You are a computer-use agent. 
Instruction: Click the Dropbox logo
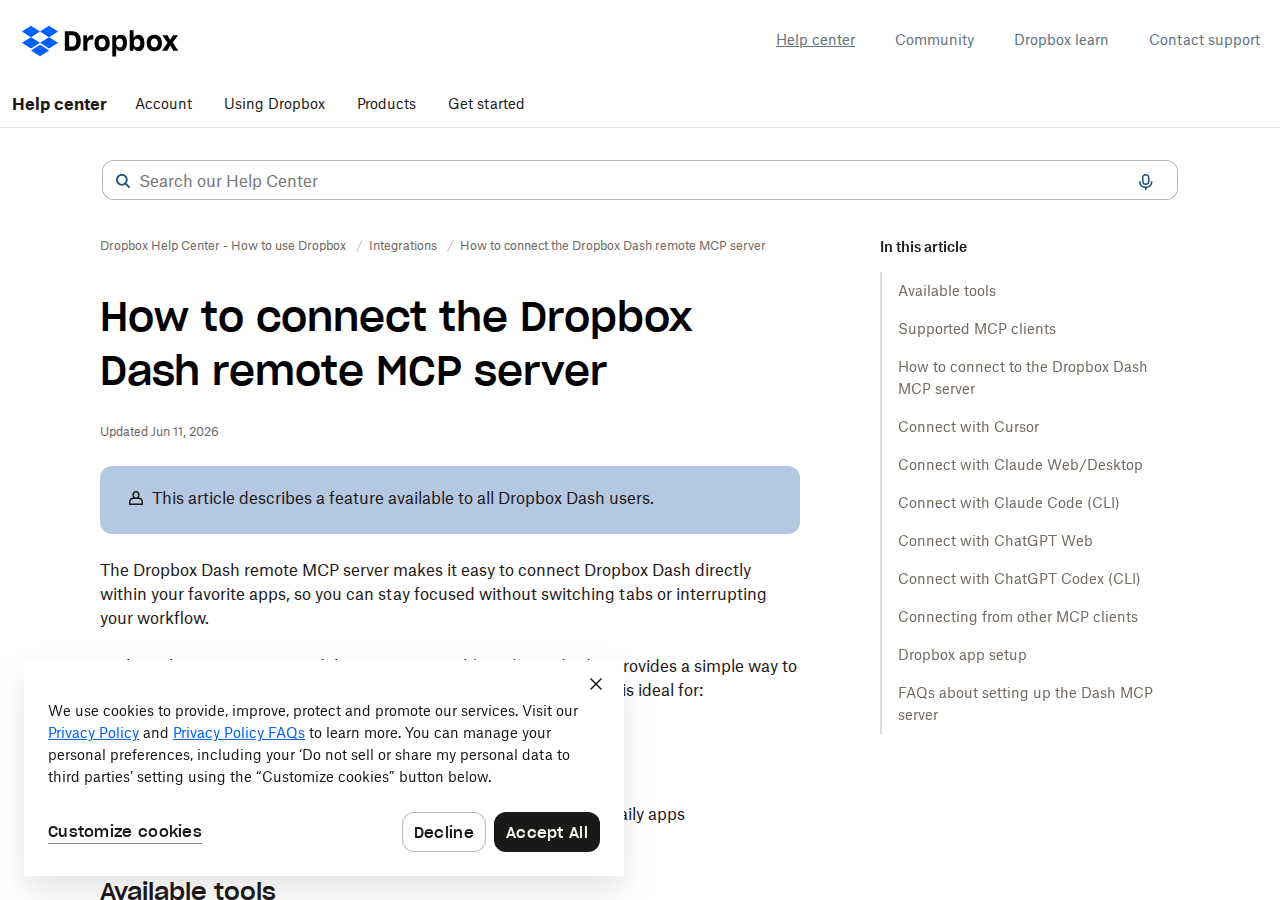point(100,41)
